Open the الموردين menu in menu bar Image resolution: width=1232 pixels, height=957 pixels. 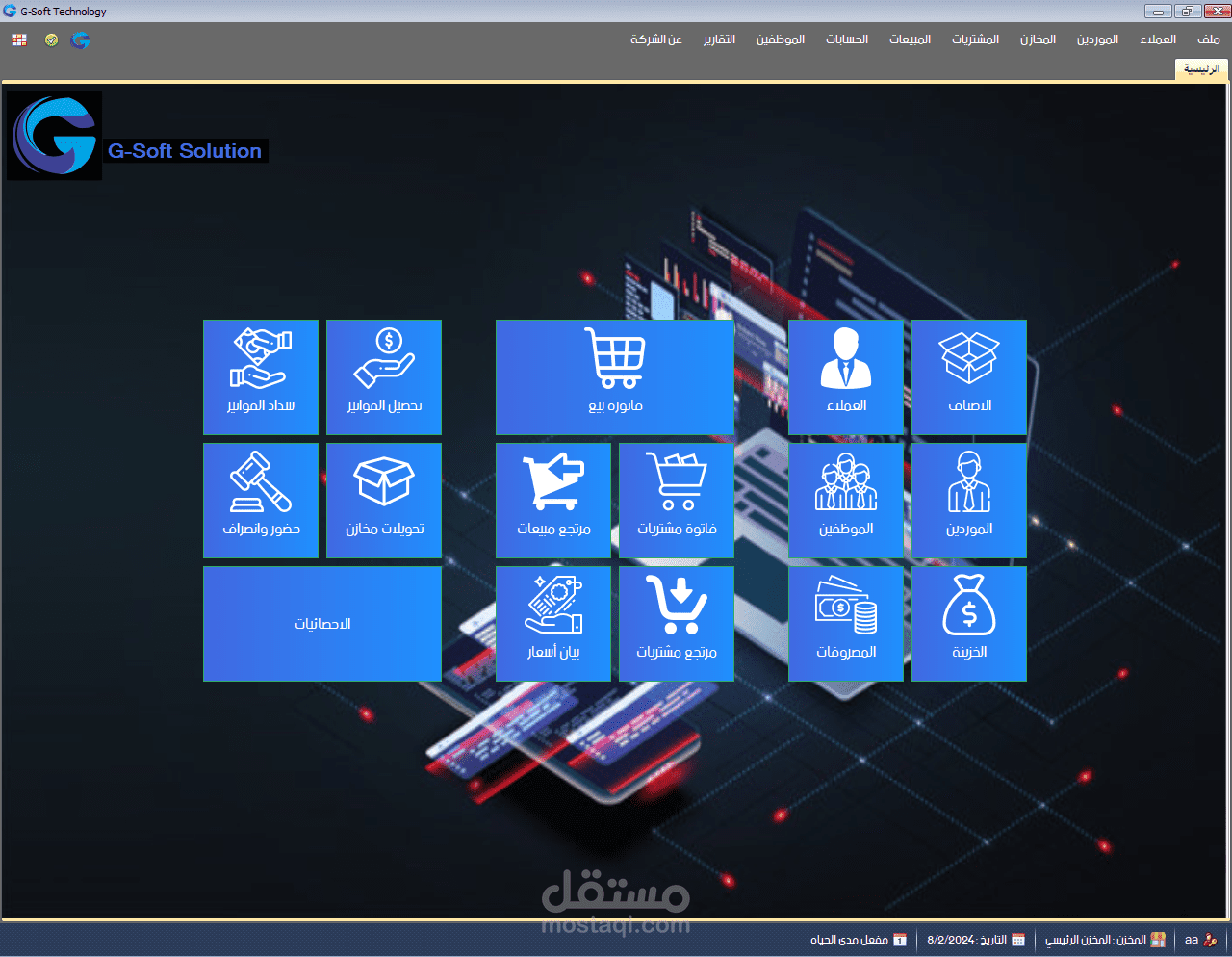(1097, 39)
